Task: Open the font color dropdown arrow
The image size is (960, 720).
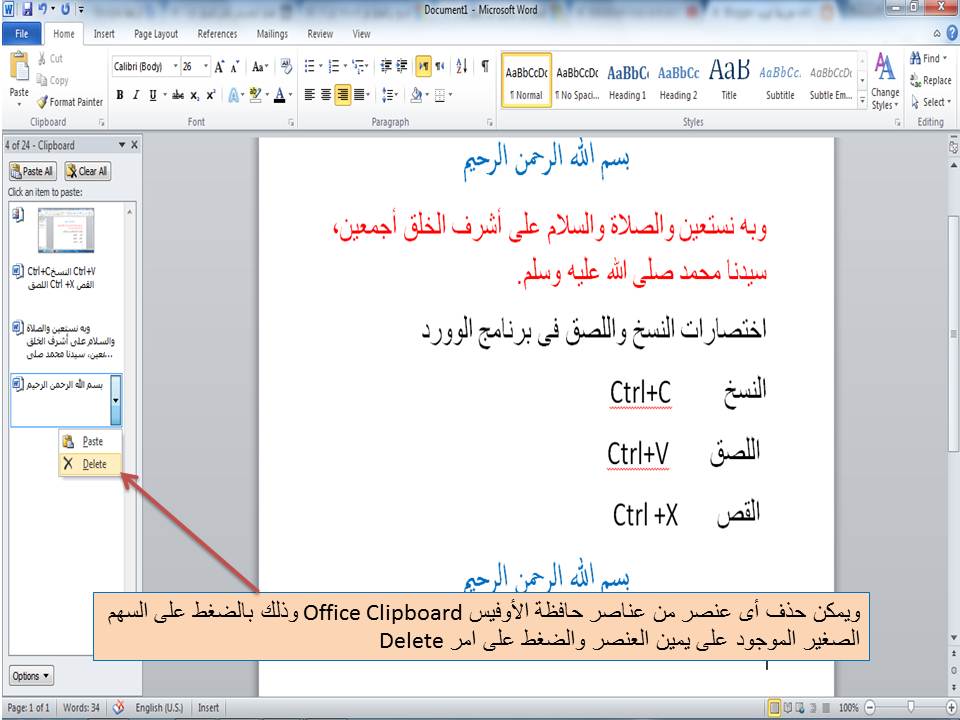Action: pyautogui.click(x=288, y=92)
